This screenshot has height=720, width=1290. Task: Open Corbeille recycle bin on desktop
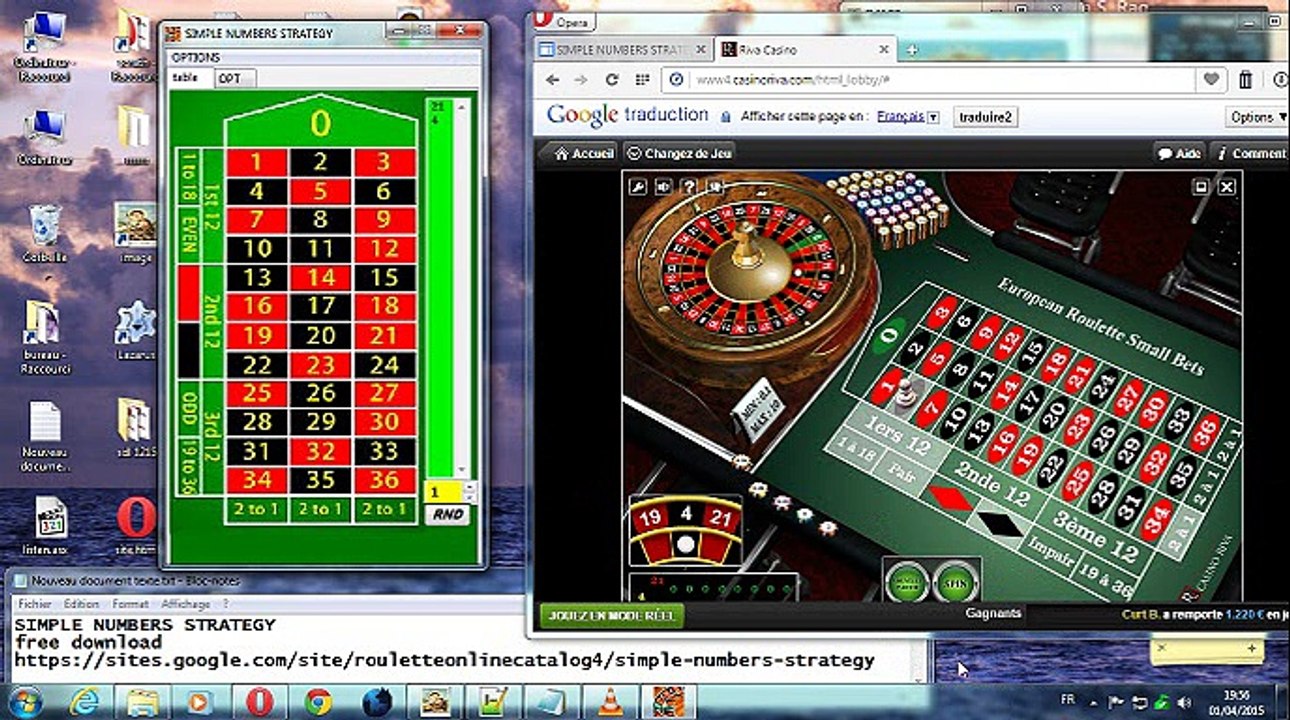click(x=44, y=232)
